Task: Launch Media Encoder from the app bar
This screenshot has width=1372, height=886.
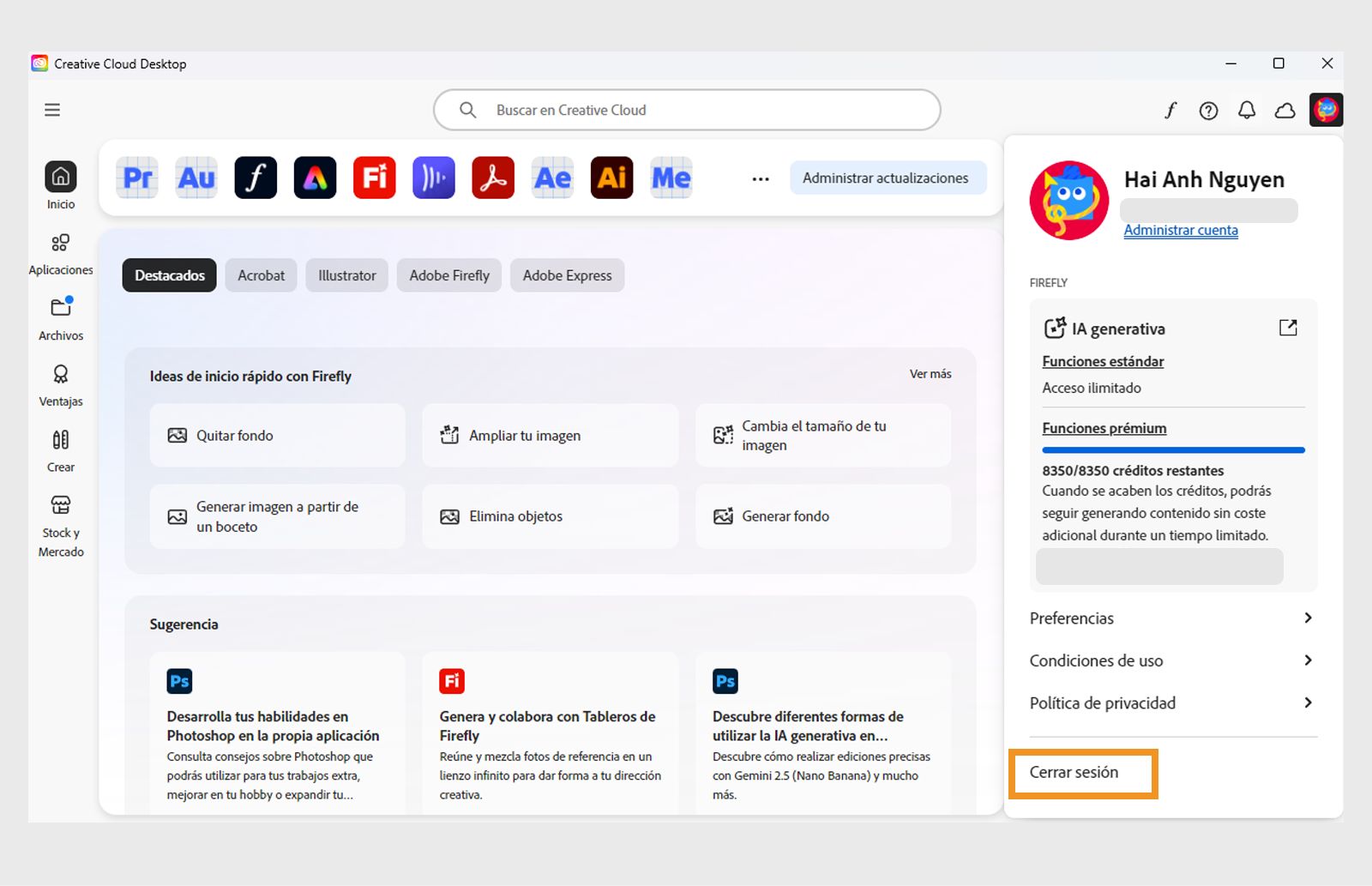Action: (x=671, y=178)
